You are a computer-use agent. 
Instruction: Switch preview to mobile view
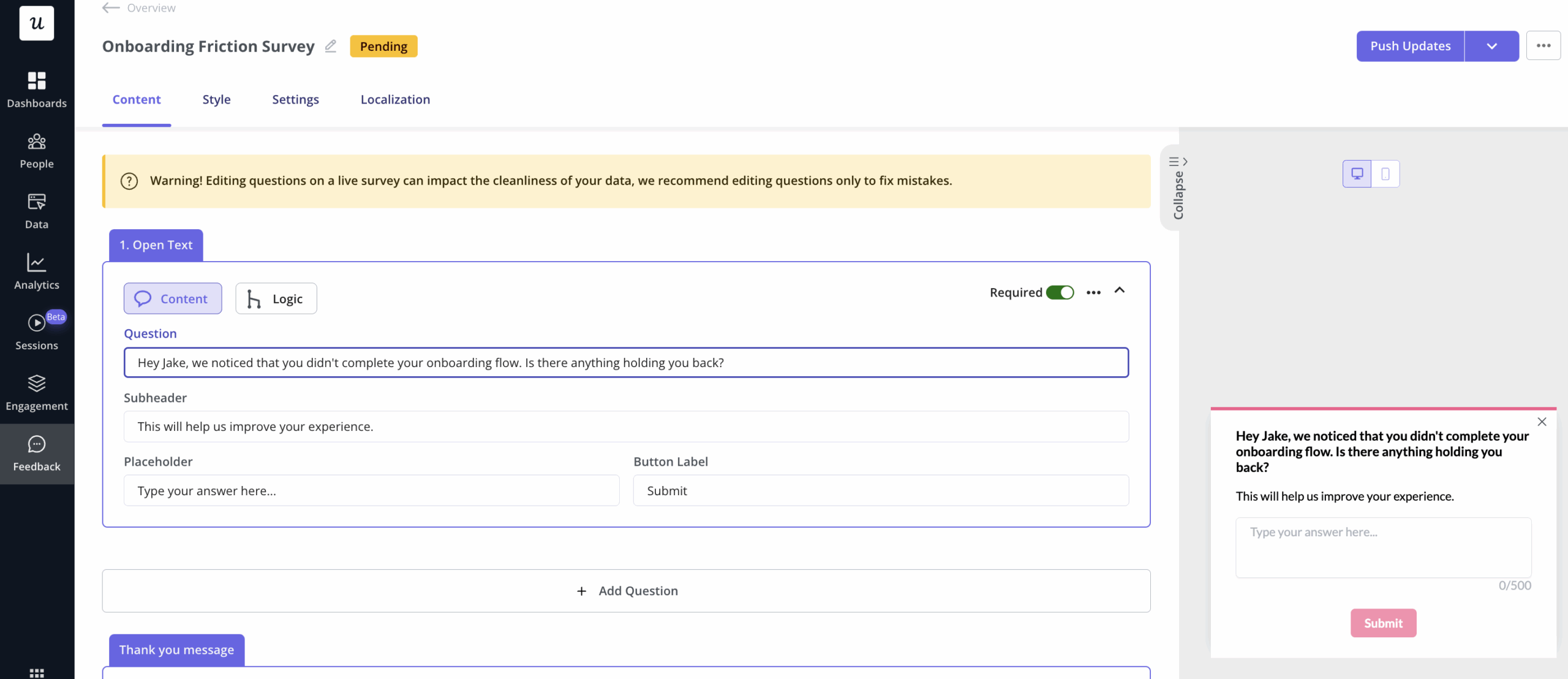tap(1385, 174)
